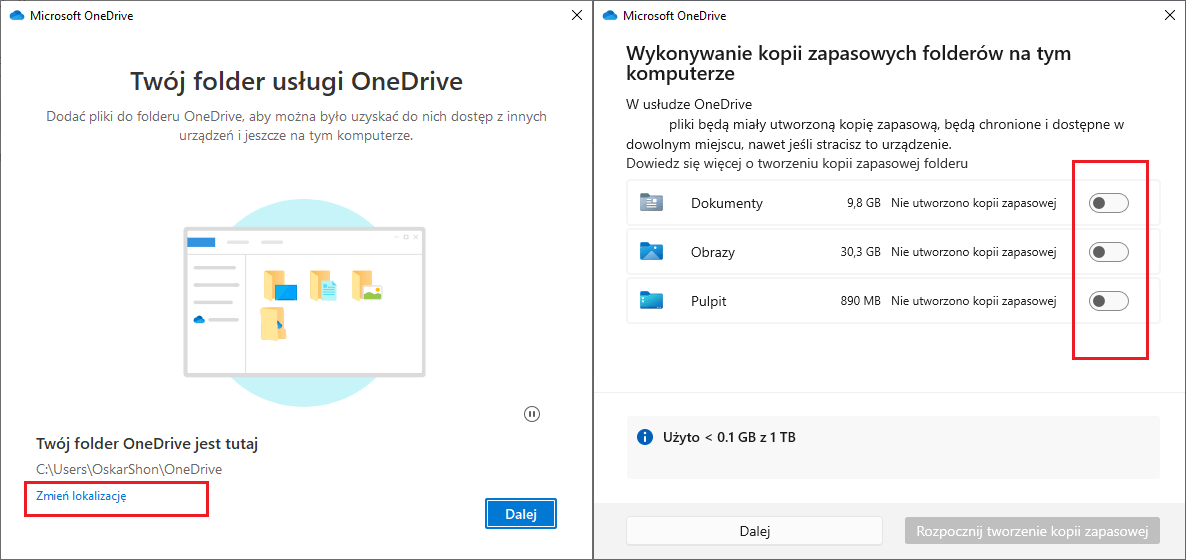
Task: Enable backup switch for Obrazy folder
Action: [x=1108, y=252]
